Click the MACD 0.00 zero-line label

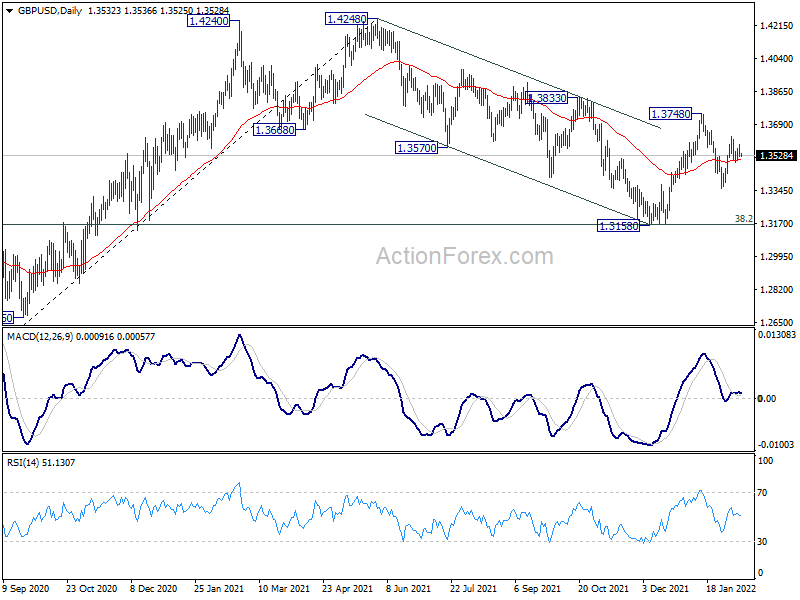(767, 398)
